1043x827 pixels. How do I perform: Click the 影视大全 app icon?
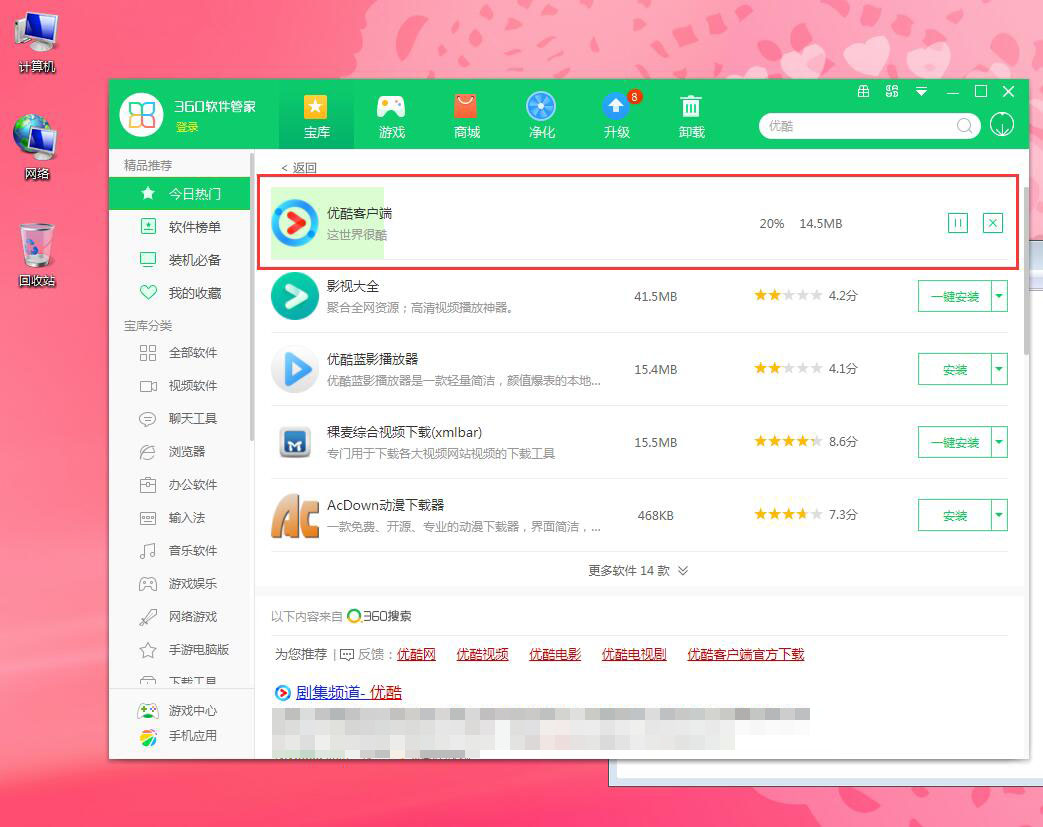(295, 296)
